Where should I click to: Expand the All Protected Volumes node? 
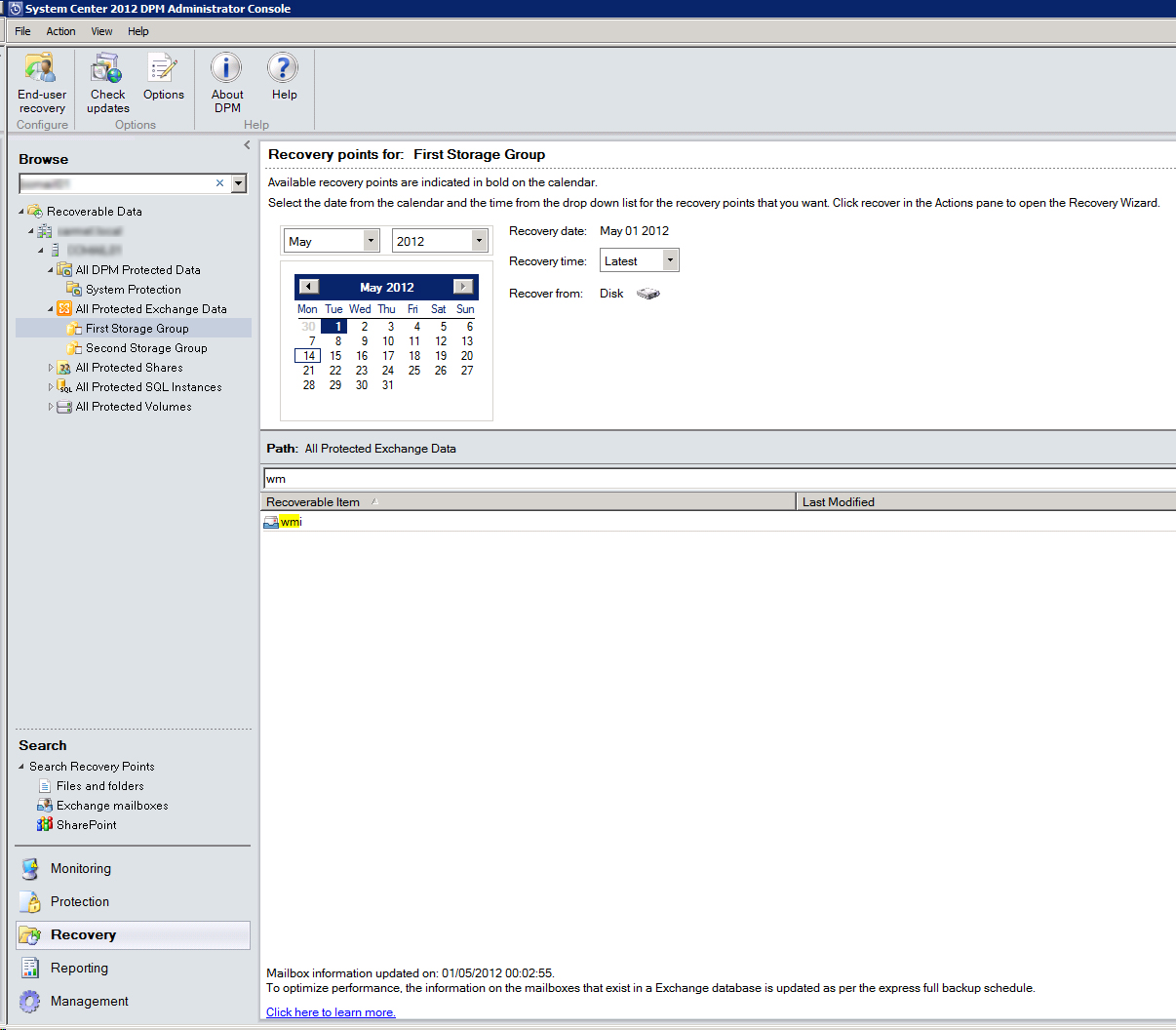pos(51,406)
